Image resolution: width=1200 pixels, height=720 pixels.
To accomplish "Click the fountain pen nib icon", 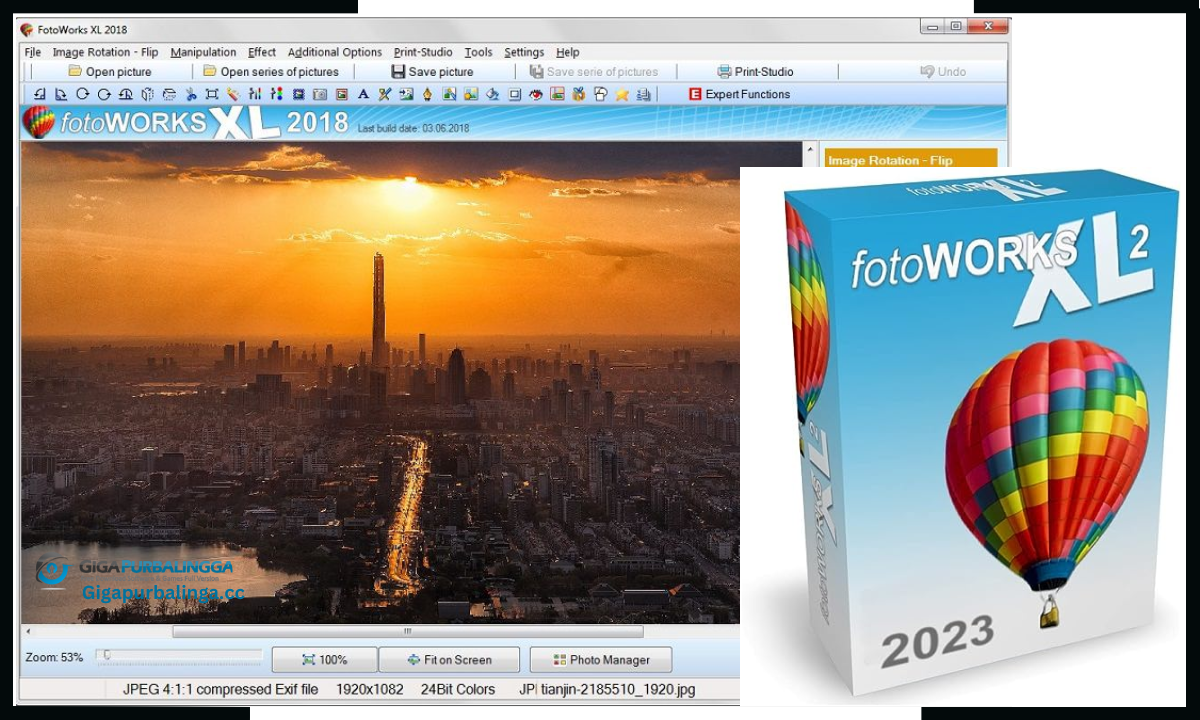I will point(427,94).
